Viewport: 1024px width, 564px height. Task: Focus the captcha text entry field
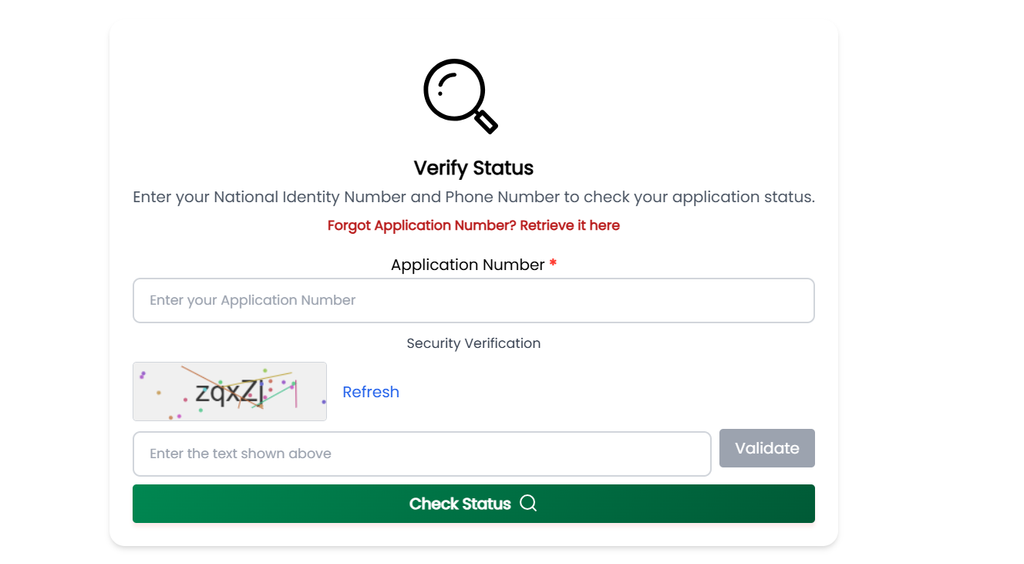pos(422,454)
